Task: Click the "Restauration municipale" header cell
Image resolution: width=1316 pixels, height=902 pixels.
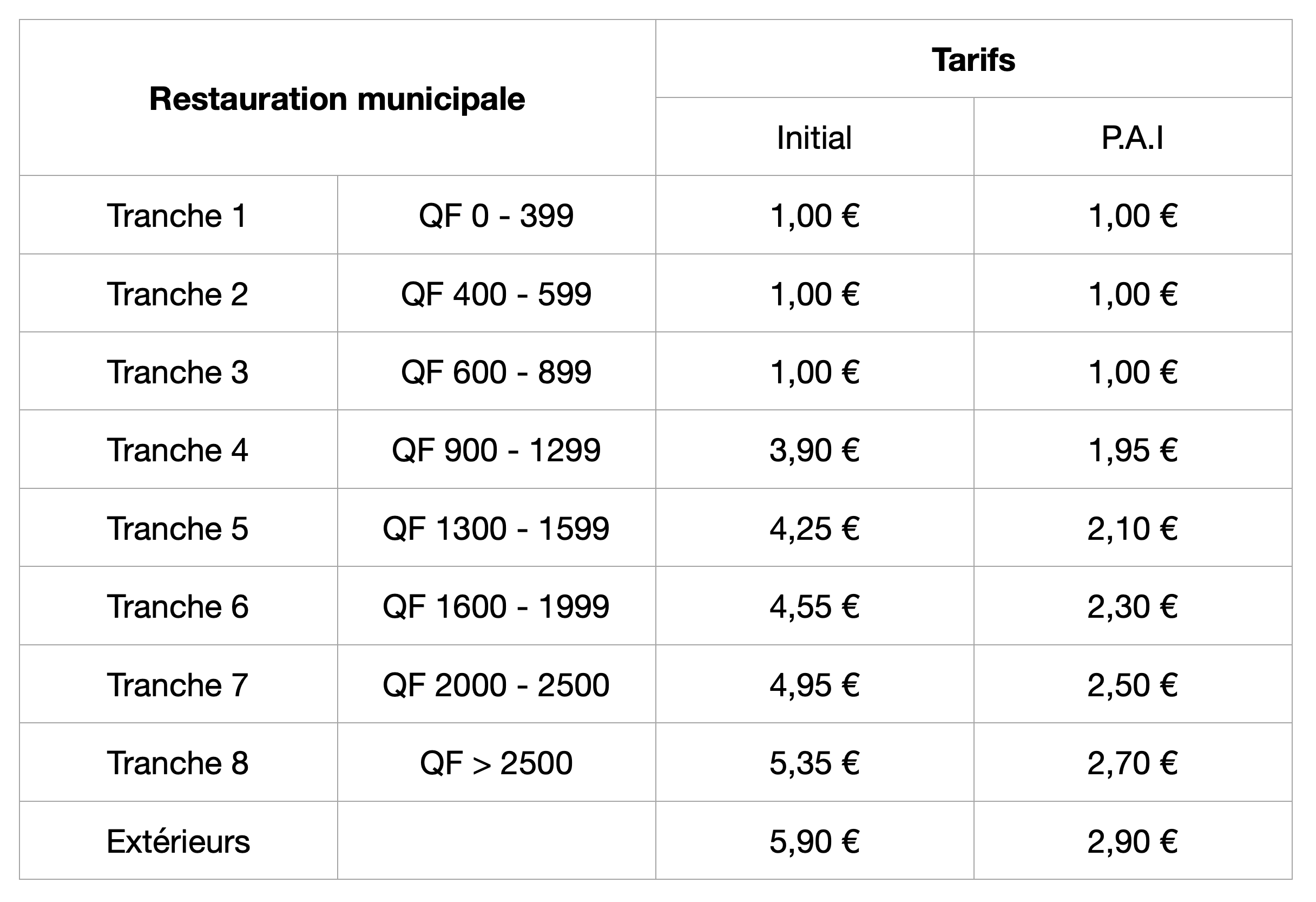Action: [337, 99]
